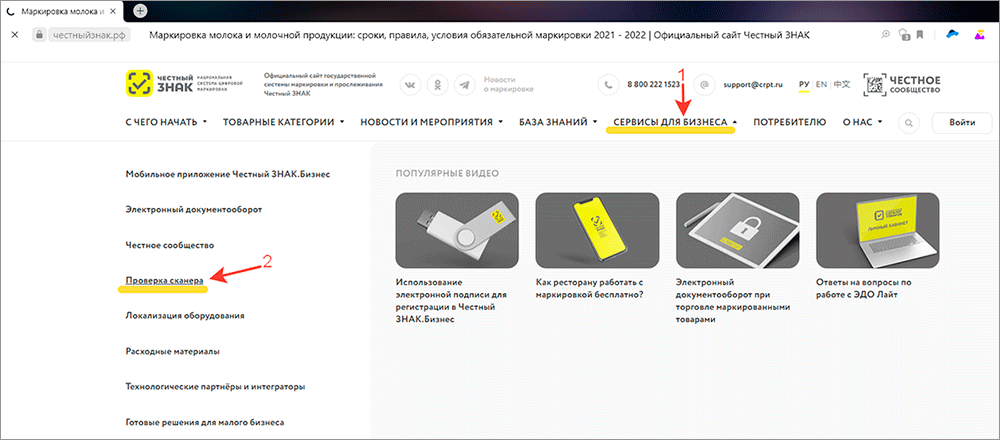Open the VK social network icon
The width and height of the screenshot is (1000, 440).
(410, 84)
